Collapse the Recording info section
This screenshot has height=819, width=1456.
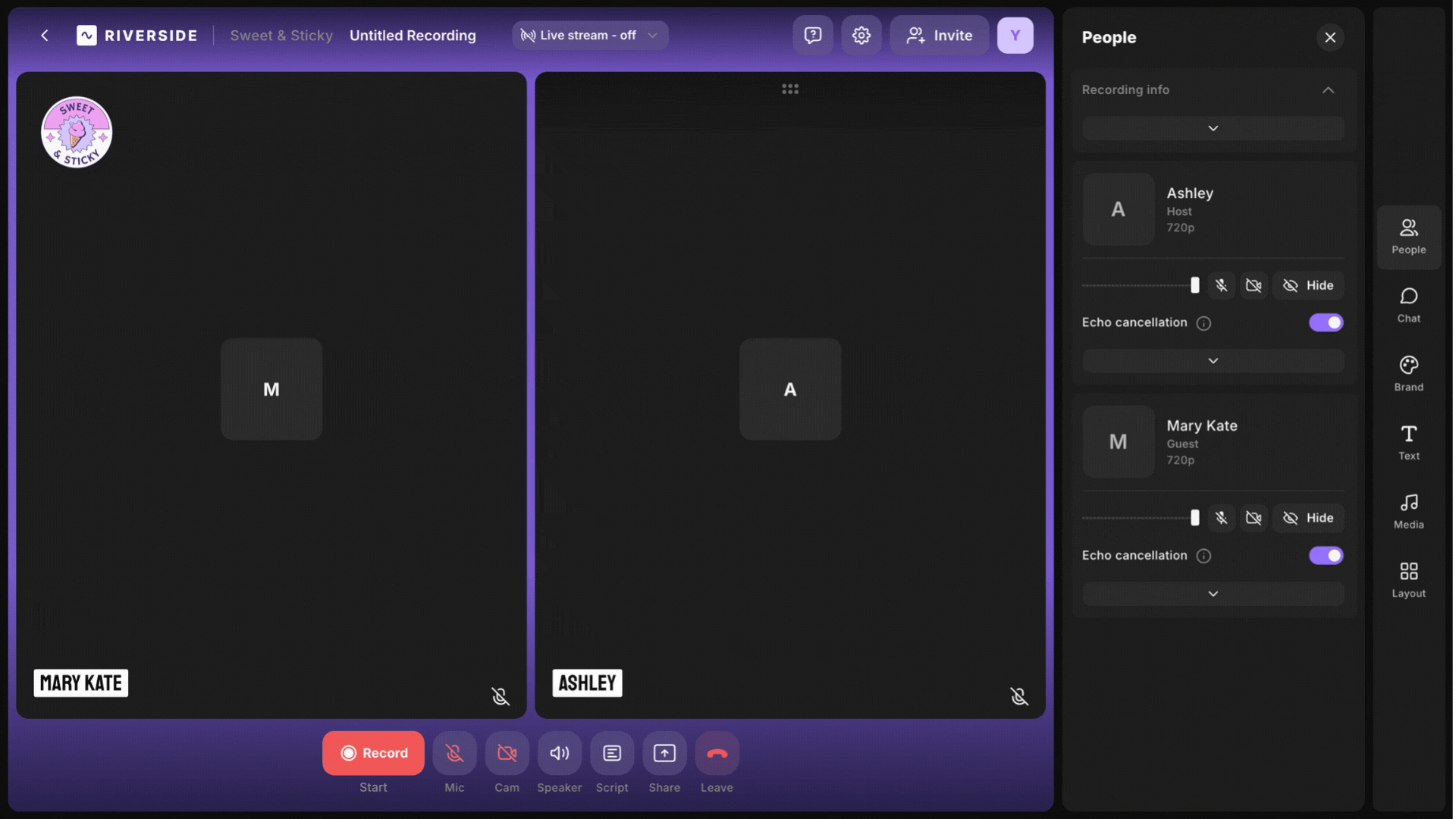pyautogui.click(x=1328, y=90)
